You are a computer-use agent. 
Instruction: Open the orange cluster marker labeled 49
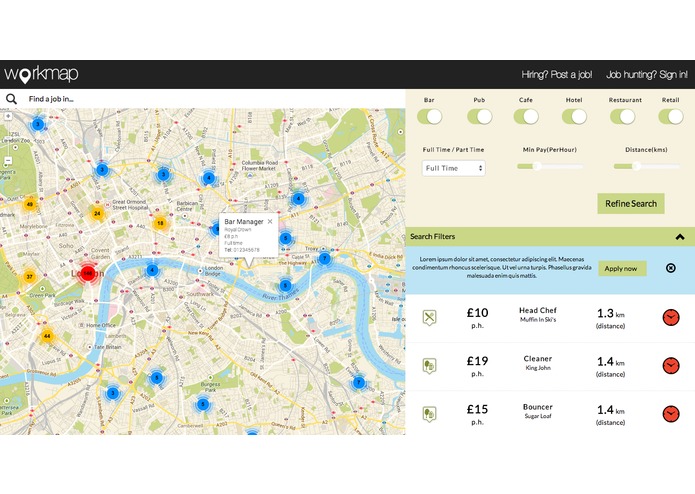[30, 204]
